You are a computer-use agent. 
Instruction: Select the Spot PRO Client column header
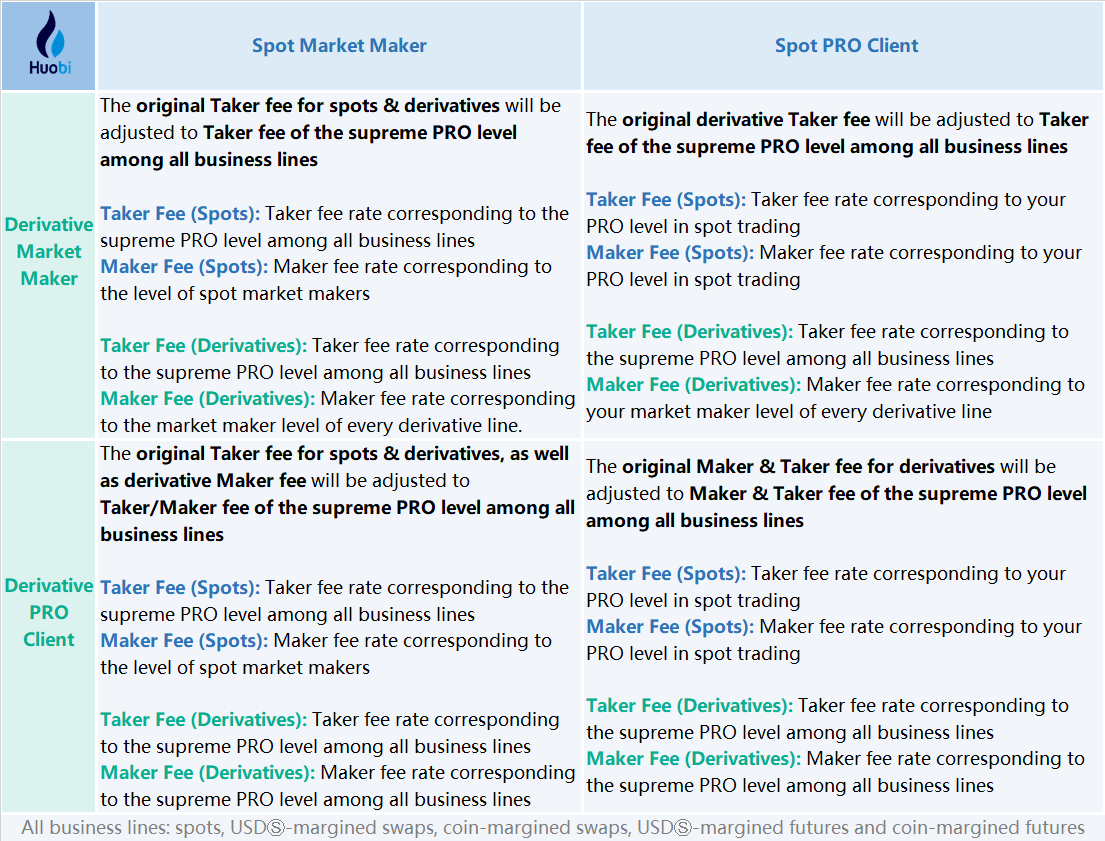pyautogui.click(x=846, y=45)
